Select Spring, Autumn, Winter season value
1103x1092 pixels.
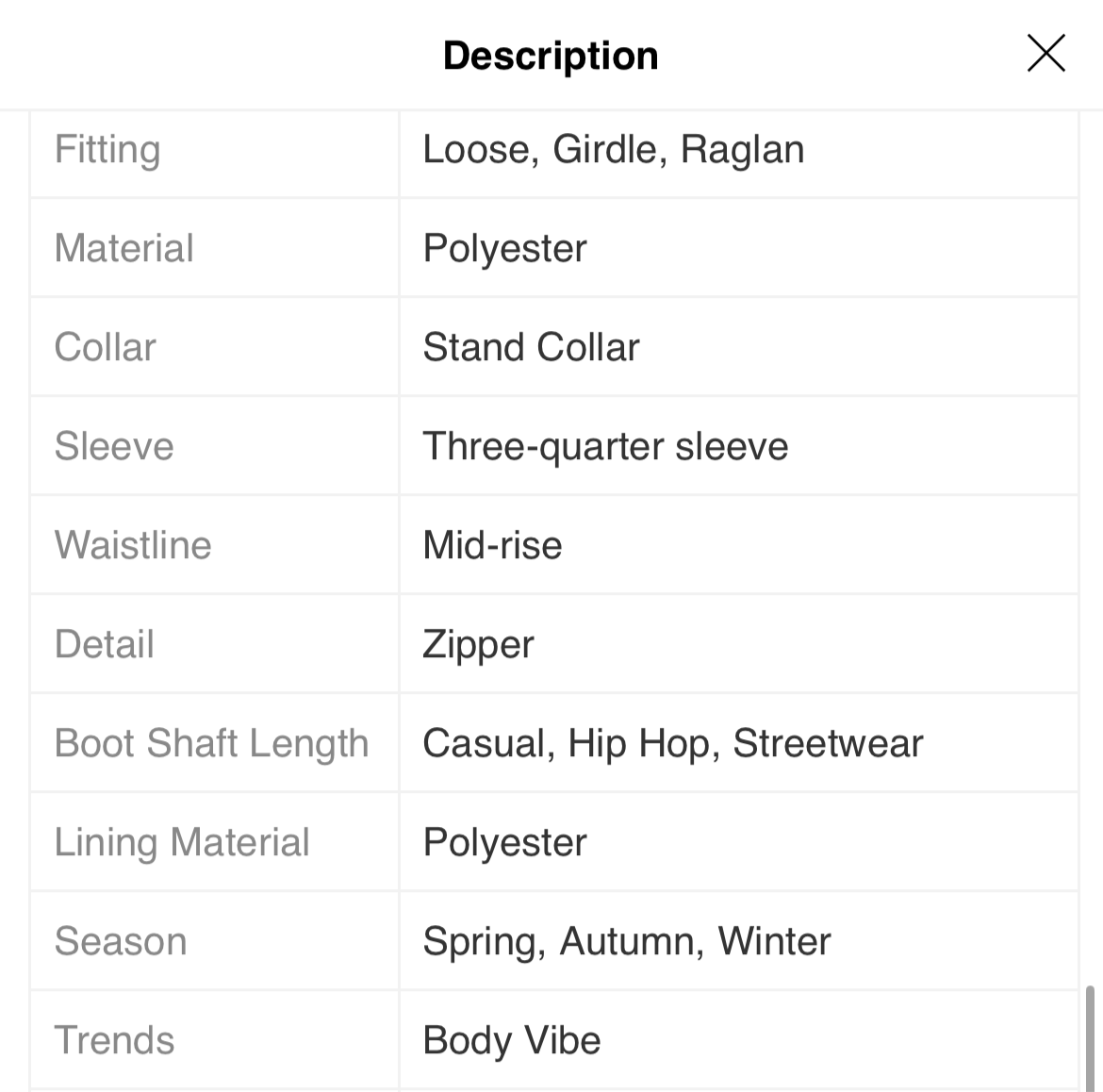pos(627,942)
